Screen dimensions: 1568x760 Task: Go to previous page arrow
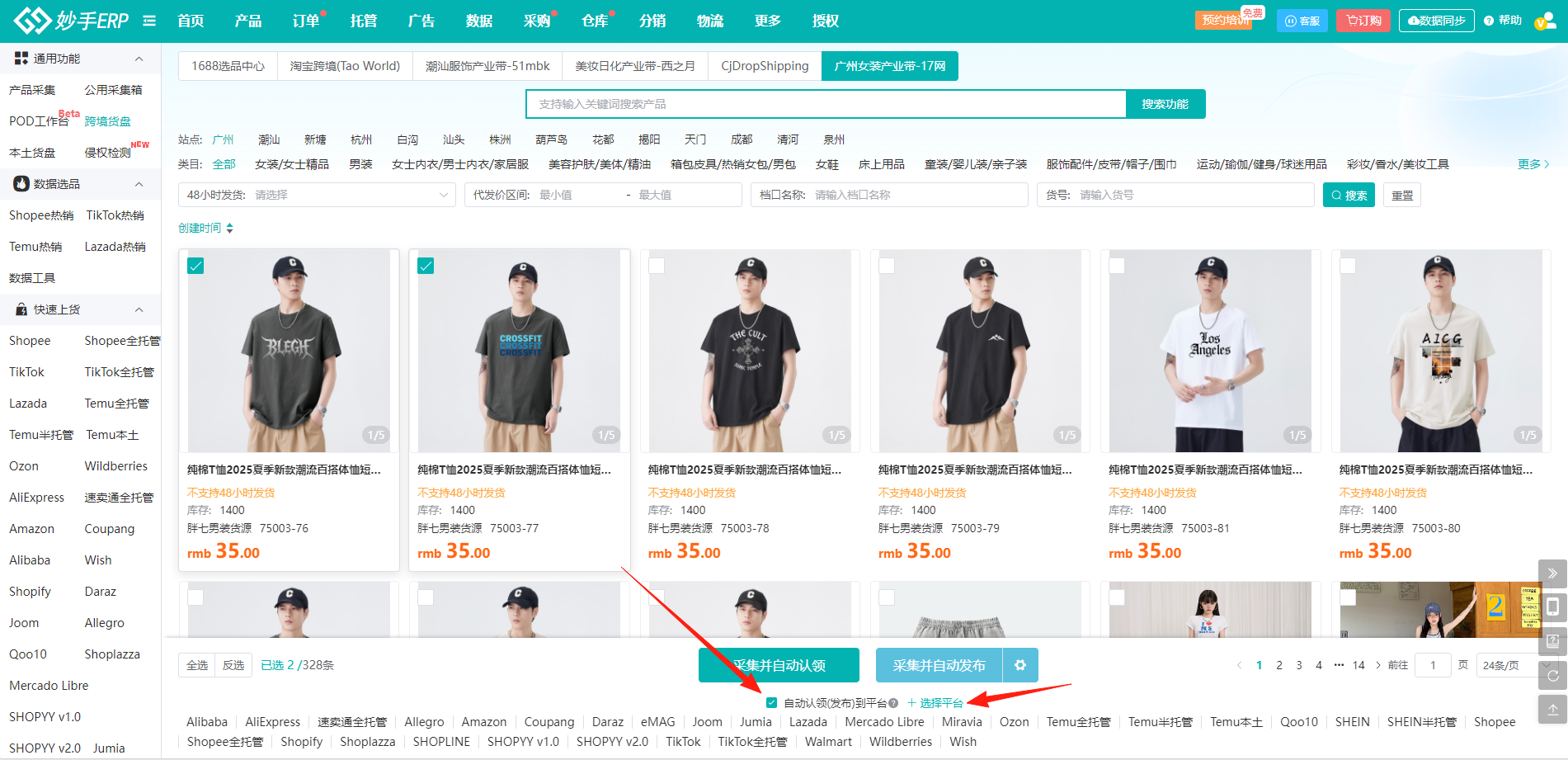1239,665
